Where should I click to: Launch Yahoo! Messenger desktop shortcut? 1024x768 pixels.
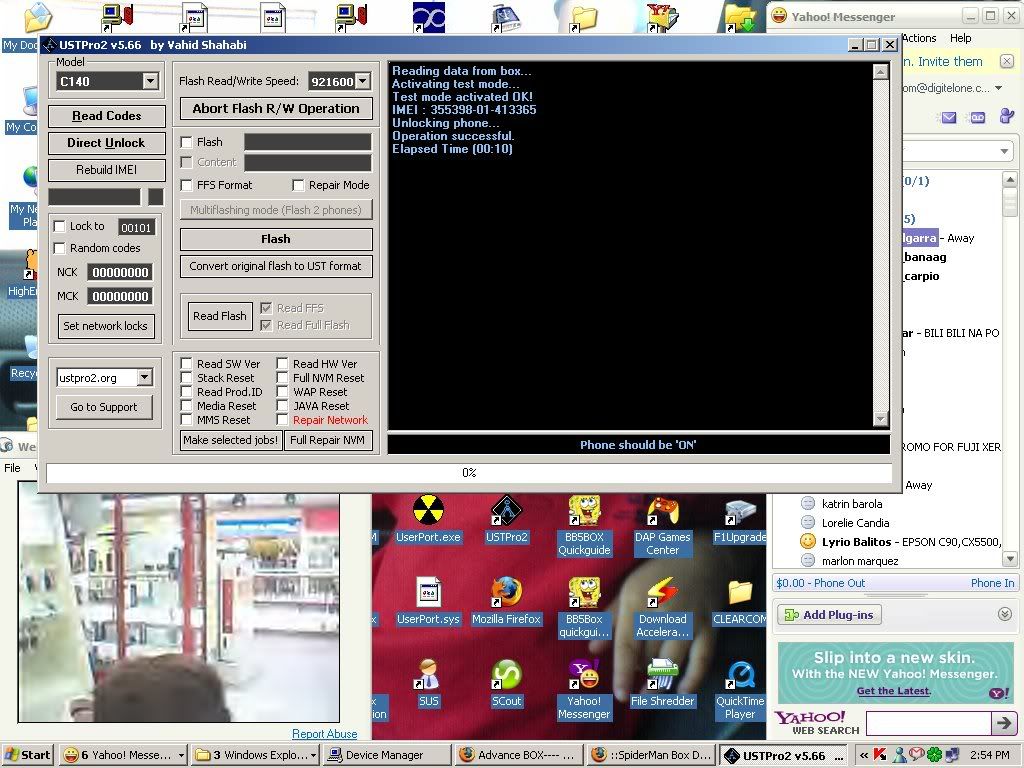[584, 690]
